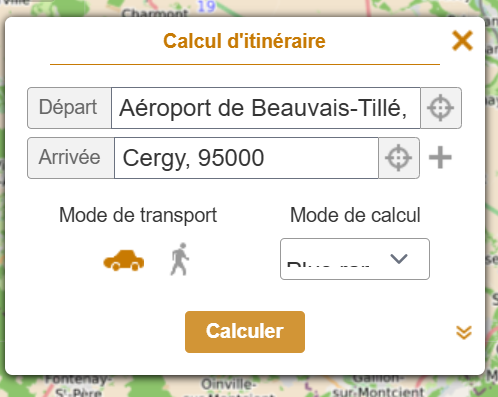Close the Calcul d'itinéraire panel
This screenshot has width=498, height=397.
(462, 41)
